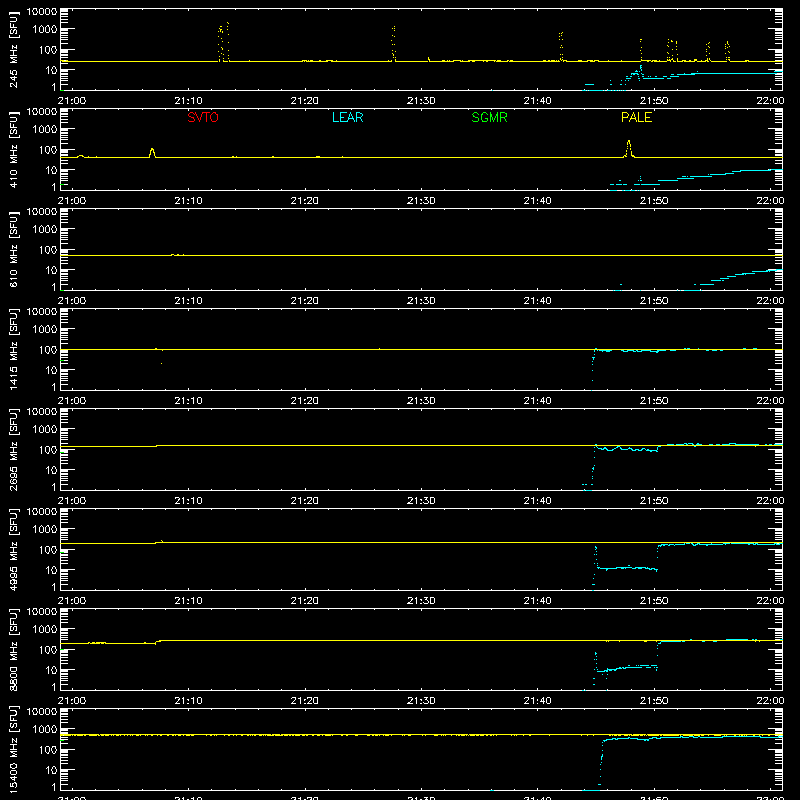Click 21:20 under the 410 MHz plot
The image size is (800, 800).
(305, 201)
